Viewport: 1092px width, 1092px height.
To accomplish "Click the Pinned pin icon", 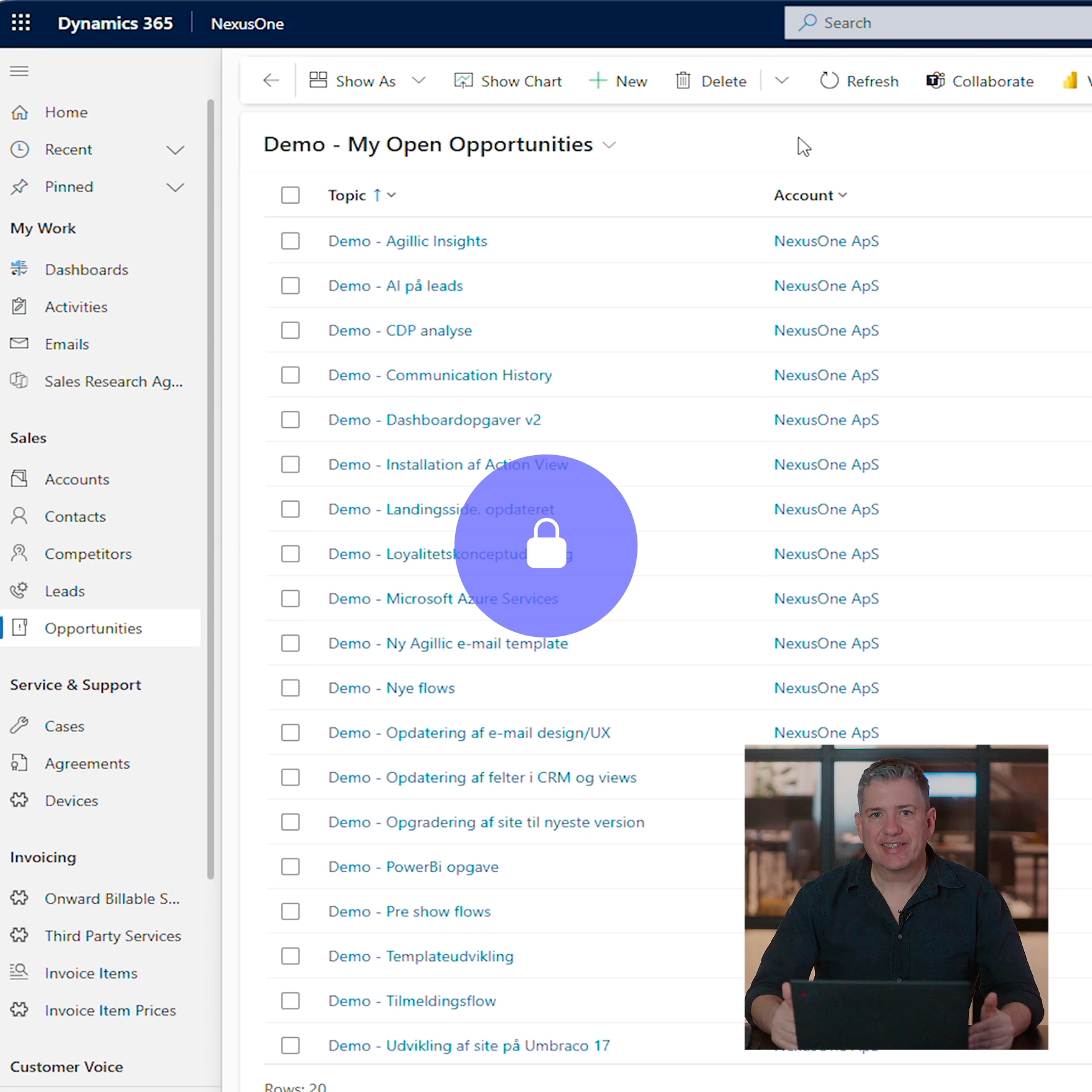I will (x=20, y=187).
